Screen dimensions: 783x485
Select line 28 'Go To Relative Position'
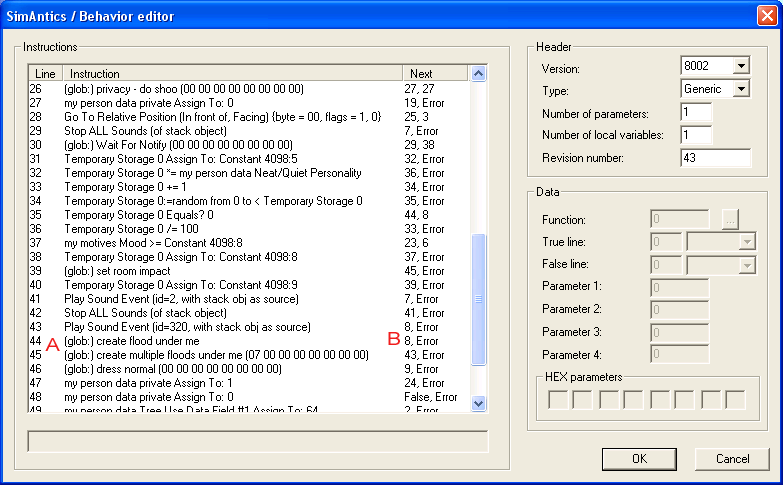[249, 117]
